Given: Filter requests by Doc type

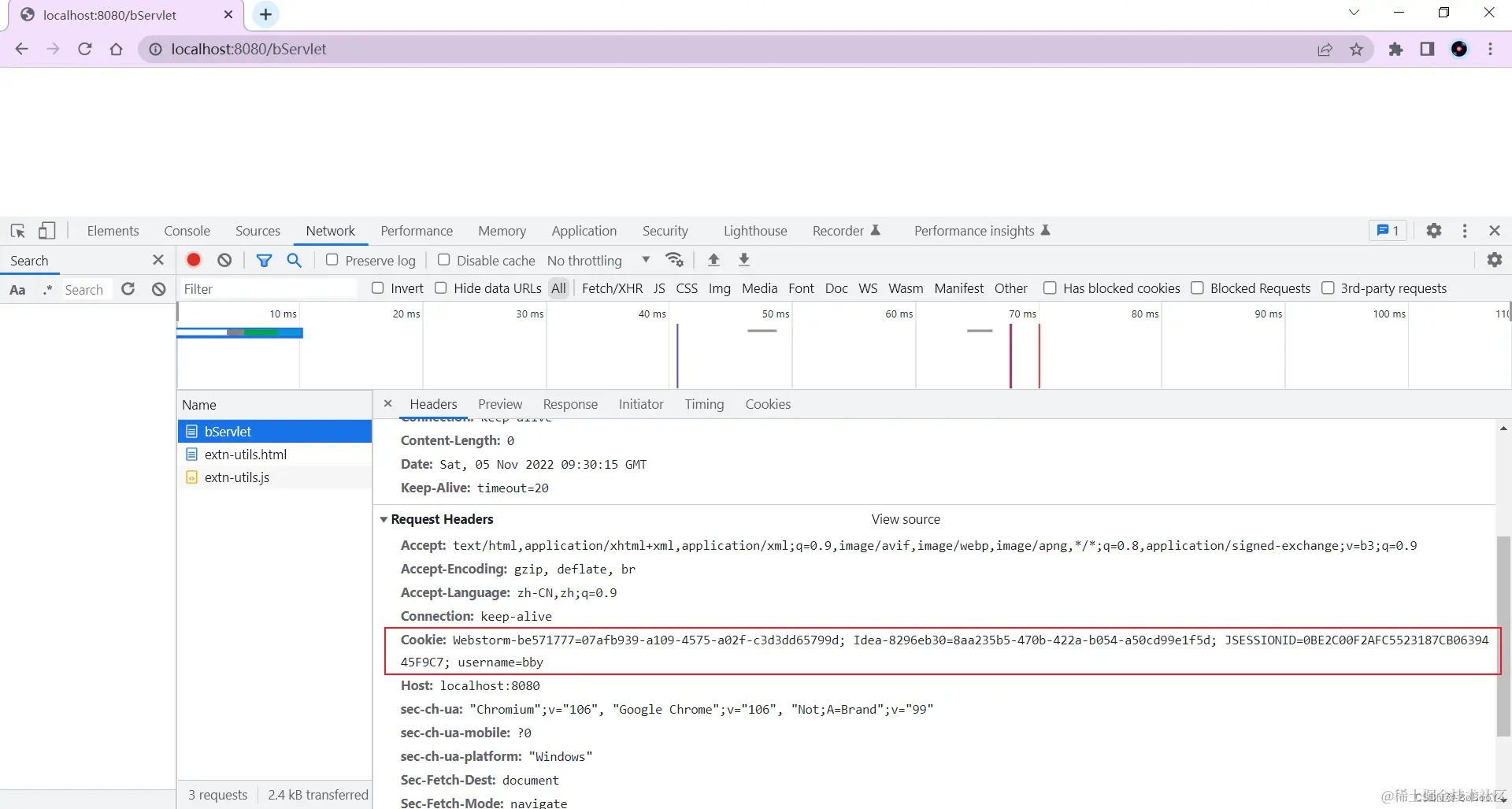Looking at the screenshot, I should pyautogui.click(x=836, y=288).
